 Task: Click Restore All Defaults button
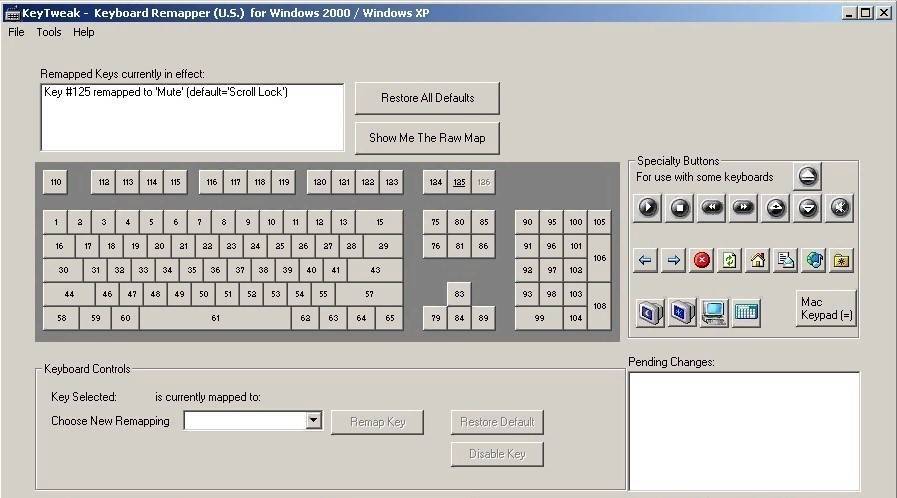coord(427,98)
